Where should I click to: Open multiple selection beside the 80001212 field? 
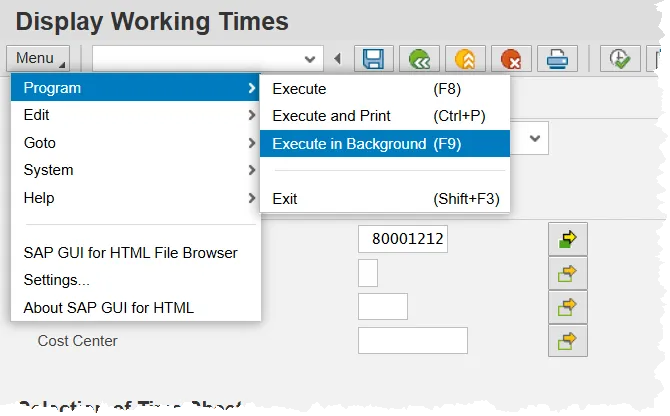click(x=567, y=240)
